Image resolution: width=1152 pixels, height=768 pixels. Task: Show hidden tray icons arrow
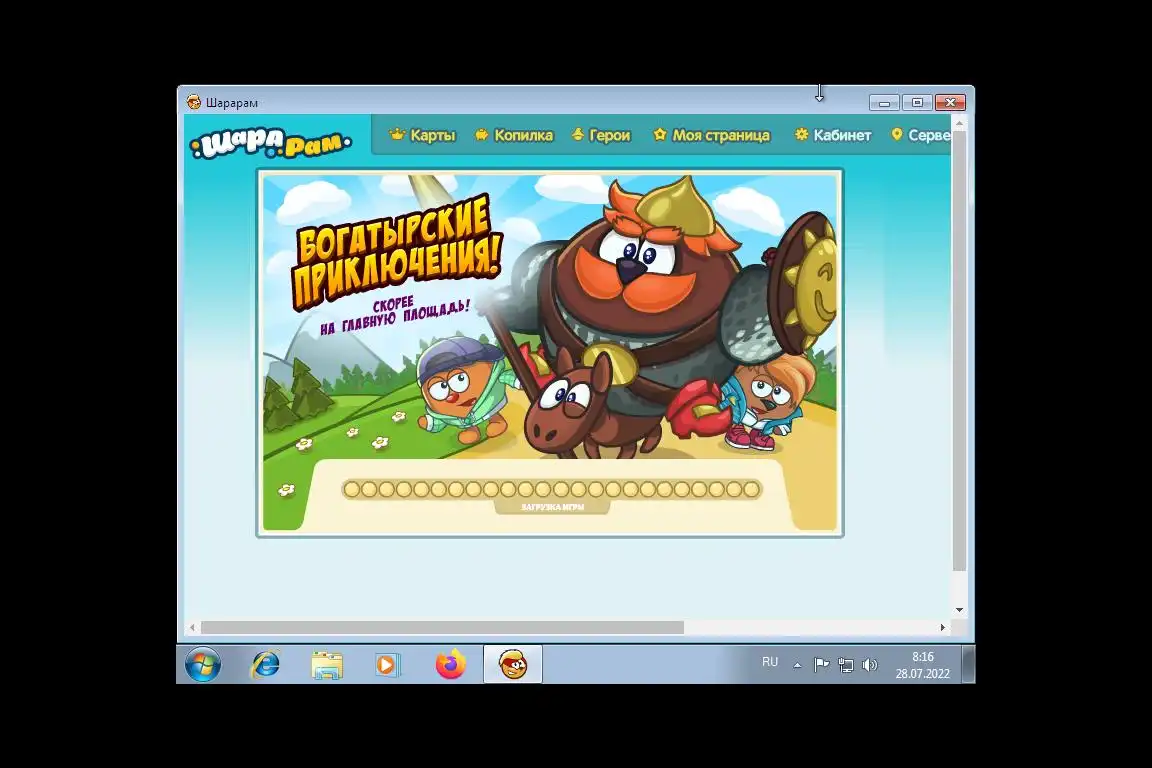797,665
